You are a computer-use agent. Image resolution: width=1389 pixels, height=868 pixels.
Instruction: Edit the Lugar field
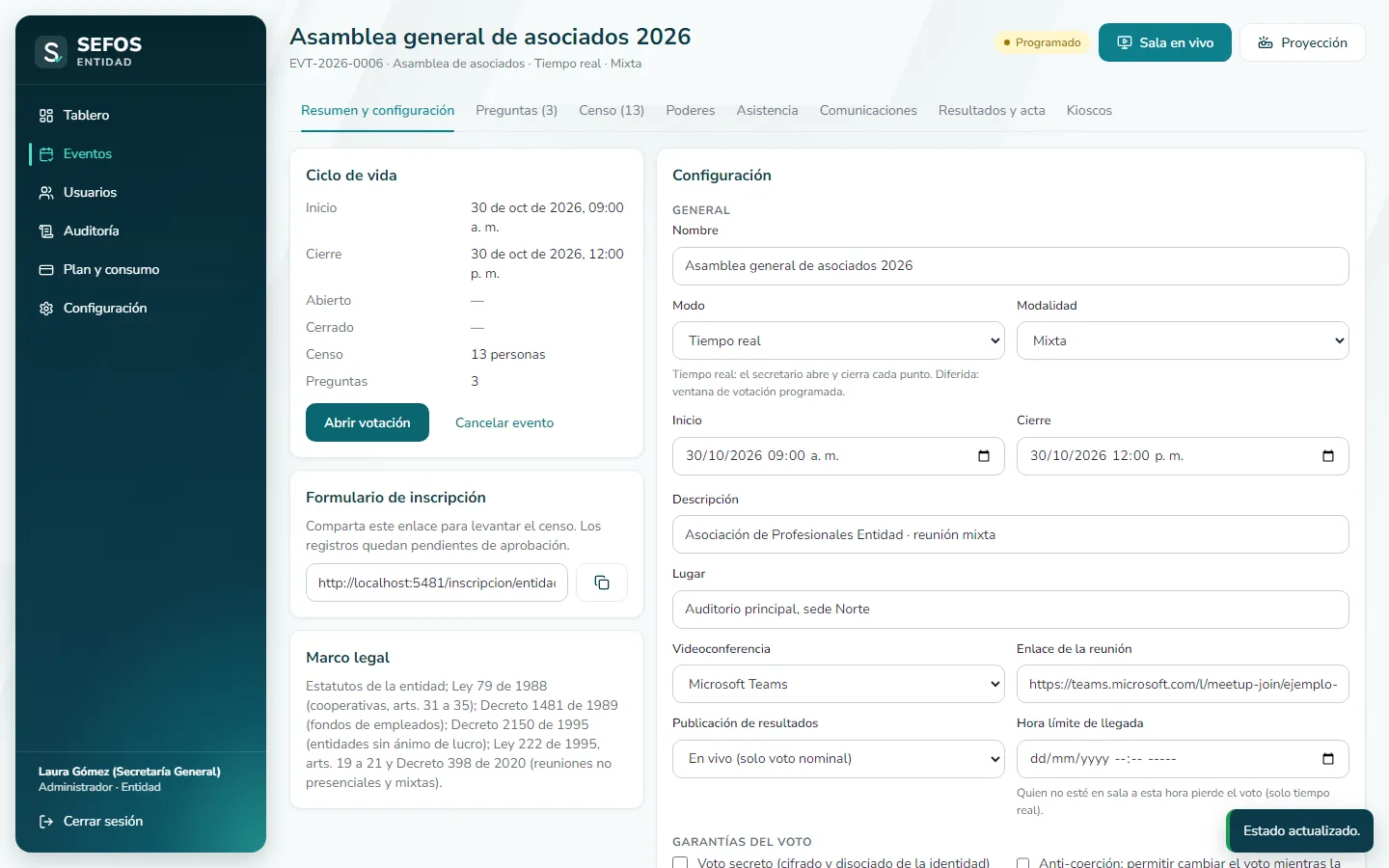tap(1010, 610)
